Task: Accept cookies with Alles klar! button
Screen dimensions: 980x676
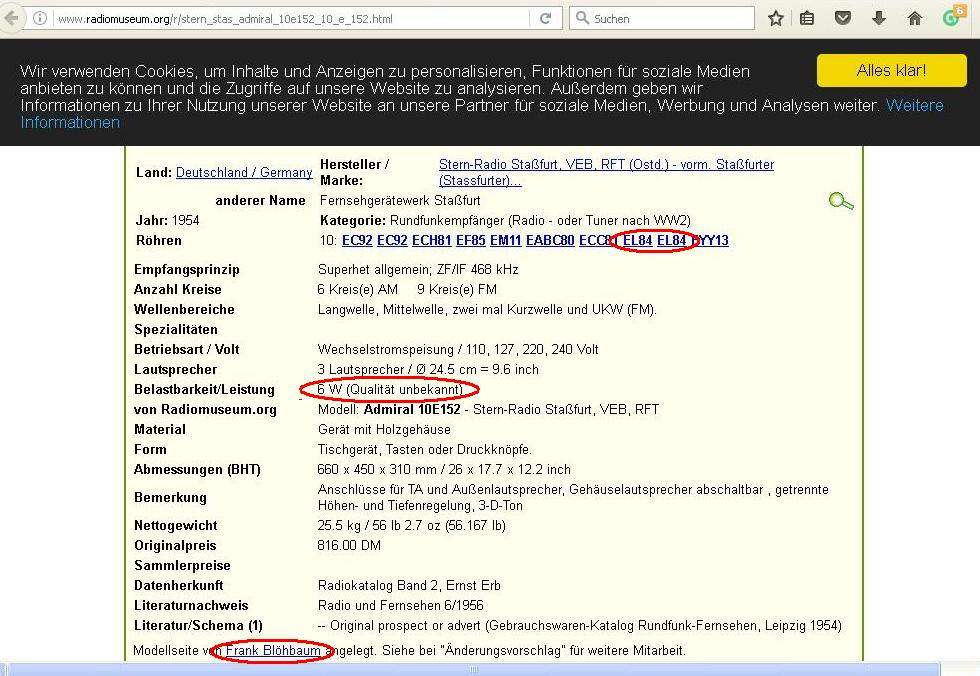Action: [x=891, y=70]
